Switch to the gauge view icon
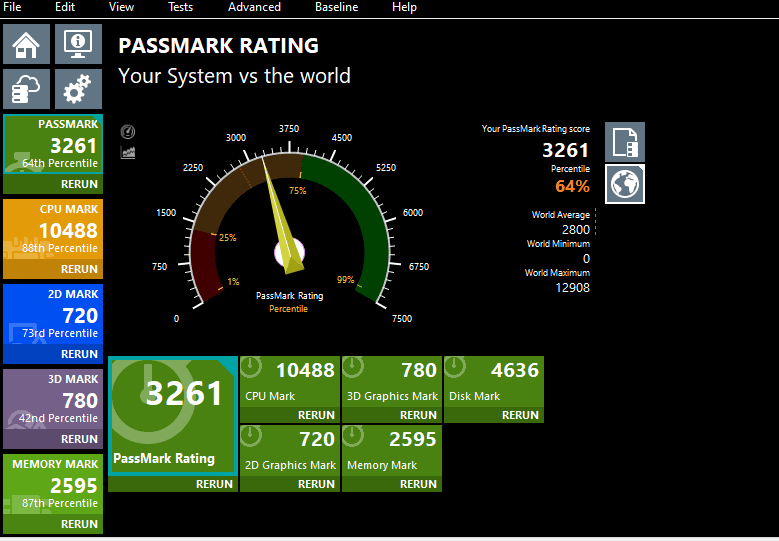 pos(128,132)
